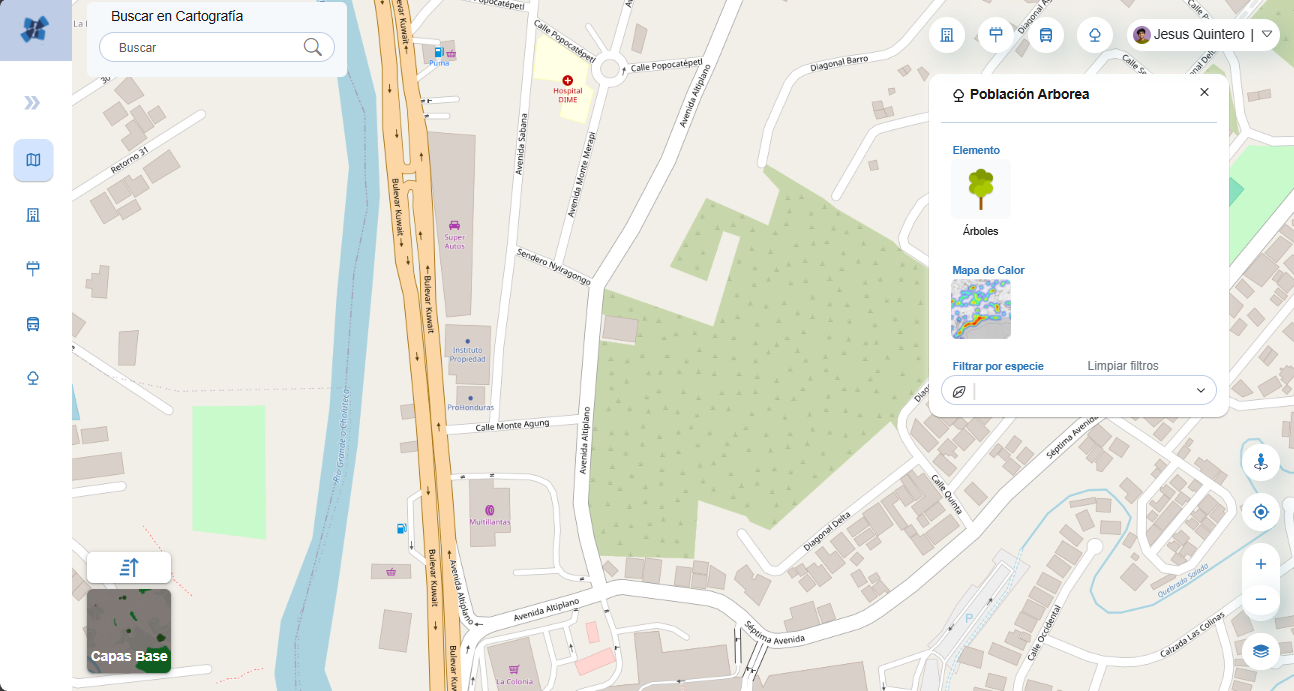Click Limpiar filtros link
Image resolution: width=1294 pixels, height=691 pixels.
(x=1123, y=366)
